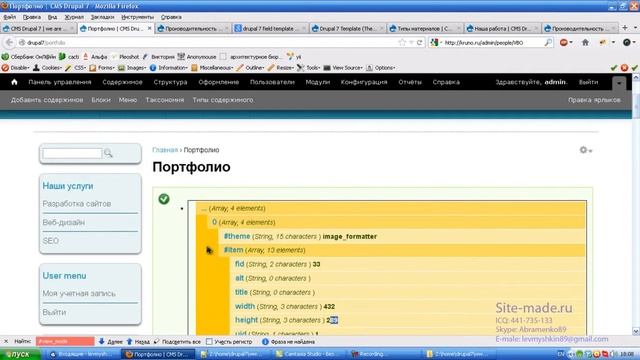Open Конфигурация admin menu
Image resolution: width=640 pixels, height=360 pixels.
tap(364, 82)
